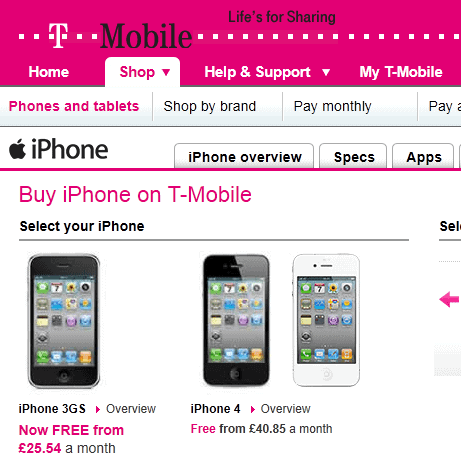
Task: Open Shop by brand section
Action: pyautogui.click(x=210, y=107)
